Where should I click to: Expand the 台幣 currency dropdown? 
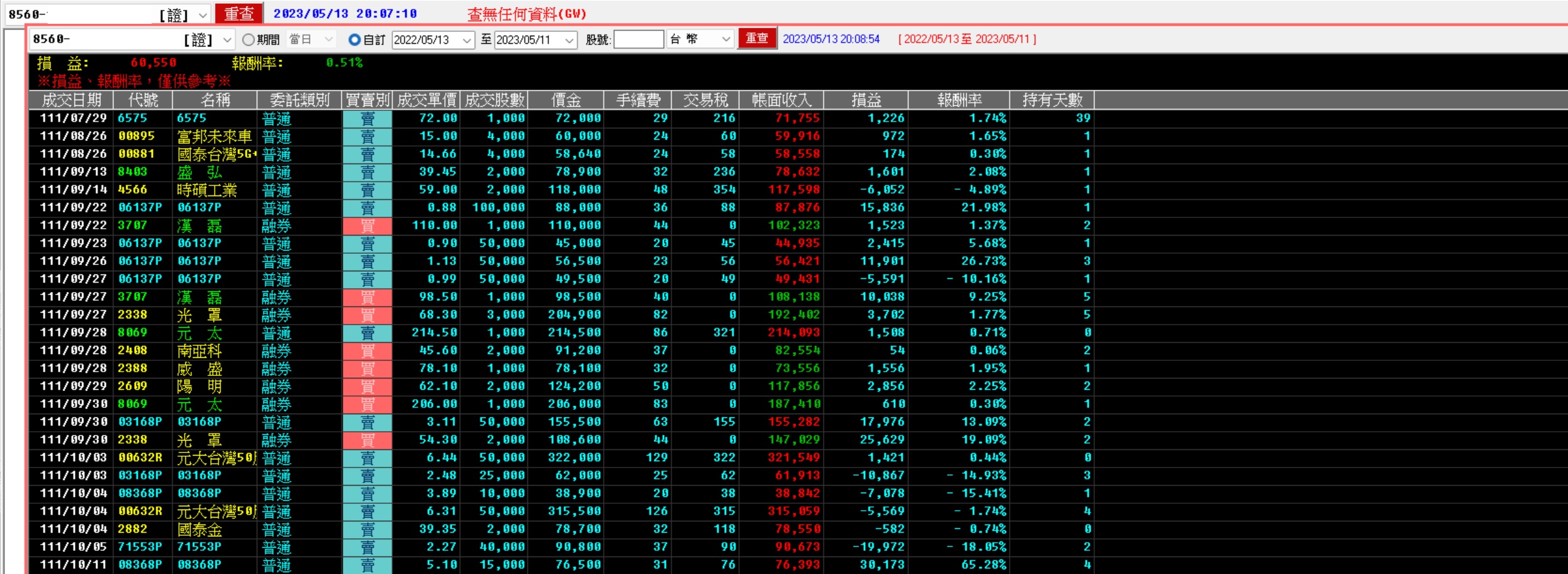coord(725,39)
